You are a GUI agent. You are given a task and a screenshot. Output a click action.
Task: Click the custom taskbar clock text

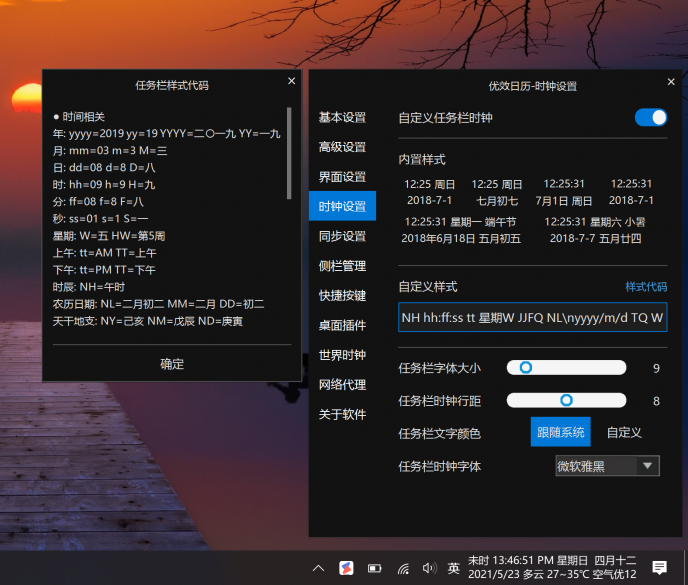tap(552, 567)
